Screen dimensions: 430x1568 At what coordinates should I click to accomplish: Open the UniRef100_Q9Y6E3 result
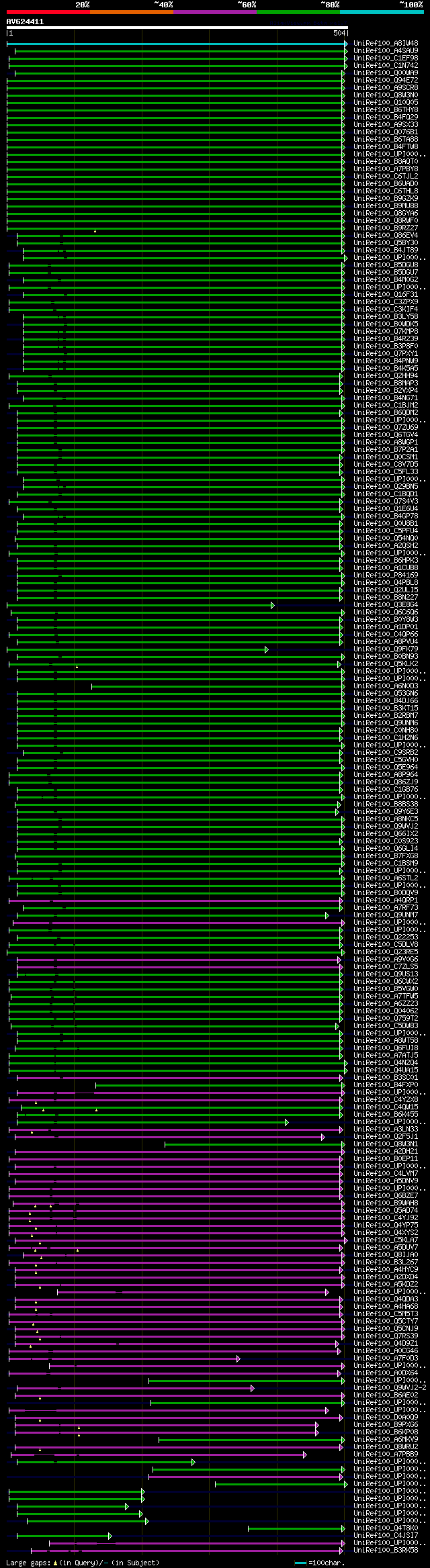click(386, 812)
